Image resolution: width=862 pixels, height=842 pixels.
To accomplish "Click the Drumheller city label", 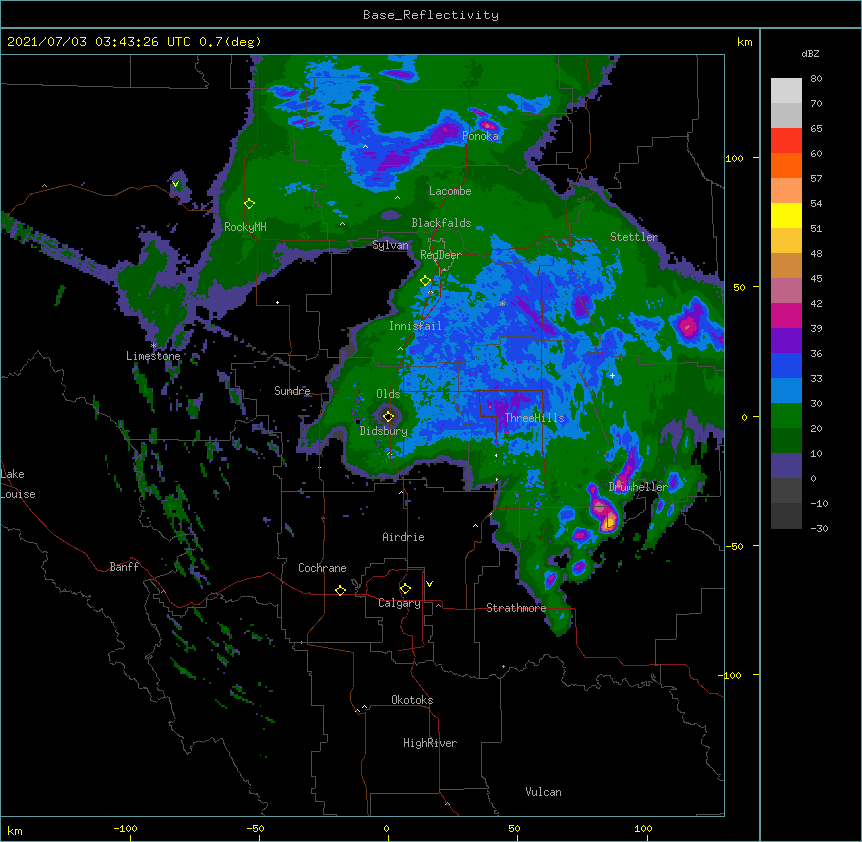I will click(638, 487).
